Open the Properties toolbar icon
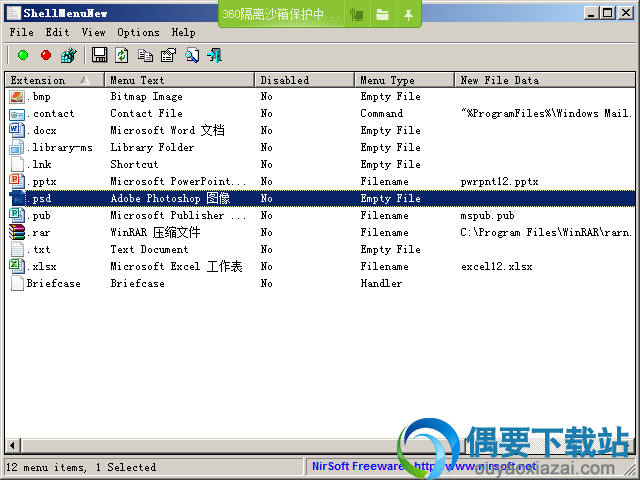 168,55
